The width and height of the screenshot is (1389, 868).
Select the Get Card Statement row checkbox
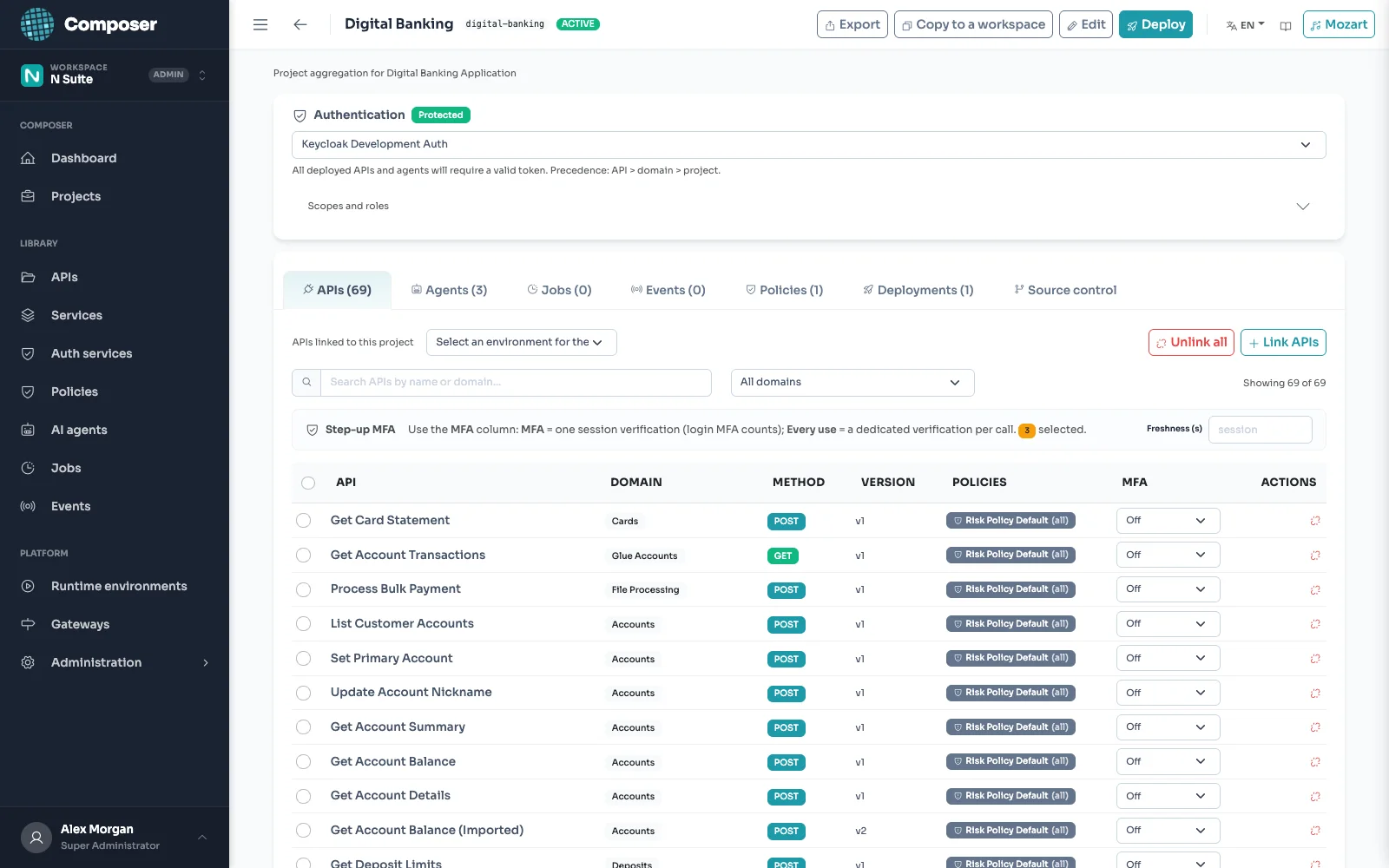point(303,521)
